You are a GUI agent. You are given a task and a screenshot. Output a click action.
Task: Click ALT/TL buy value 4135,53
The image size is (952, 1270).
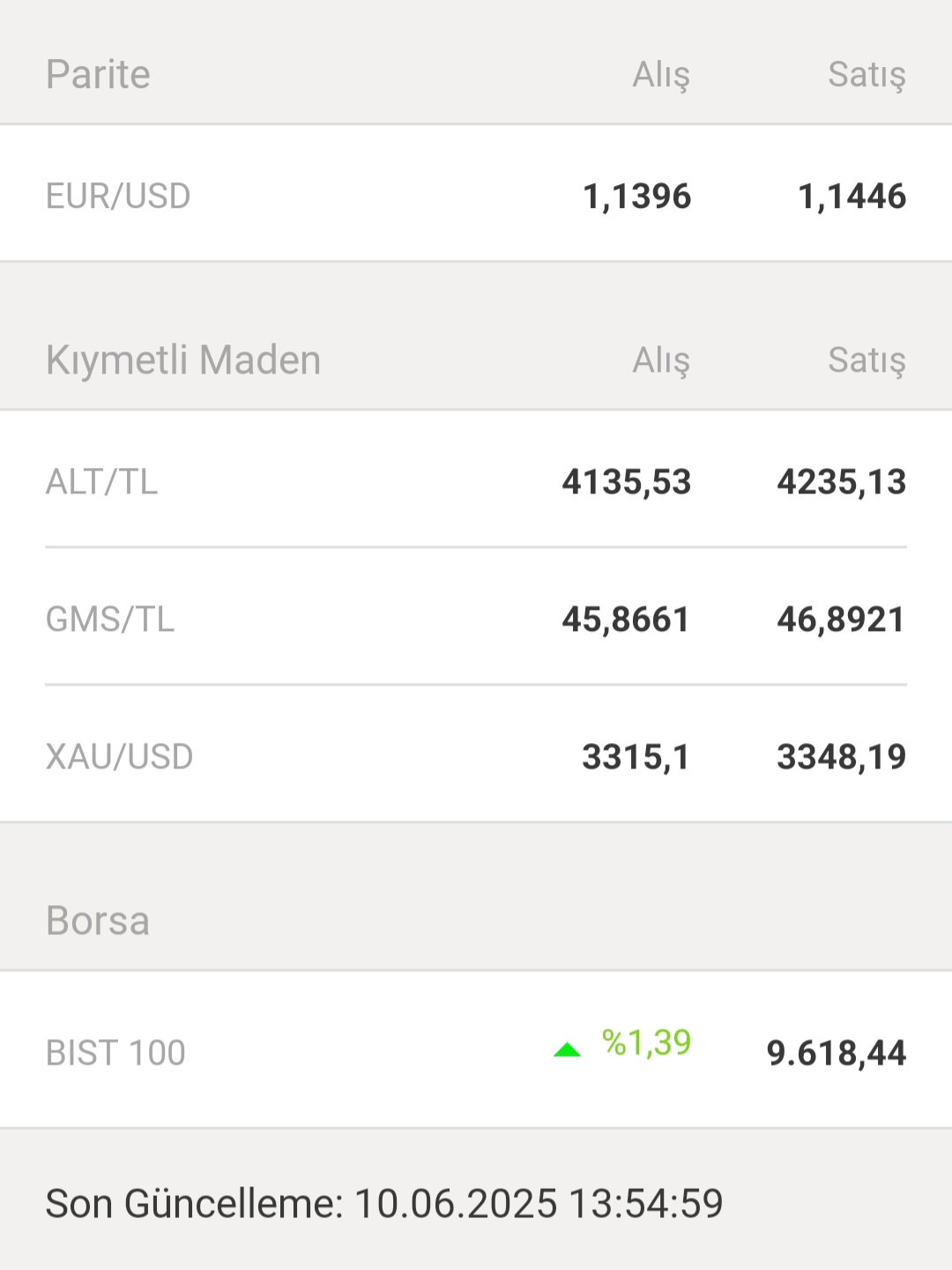pos(627,482)
